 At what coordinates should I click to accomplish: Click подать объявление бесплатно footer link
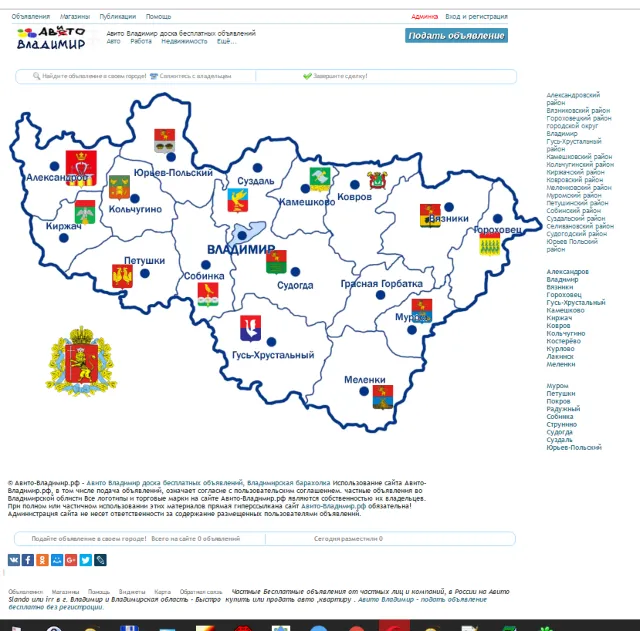(247, 603)
